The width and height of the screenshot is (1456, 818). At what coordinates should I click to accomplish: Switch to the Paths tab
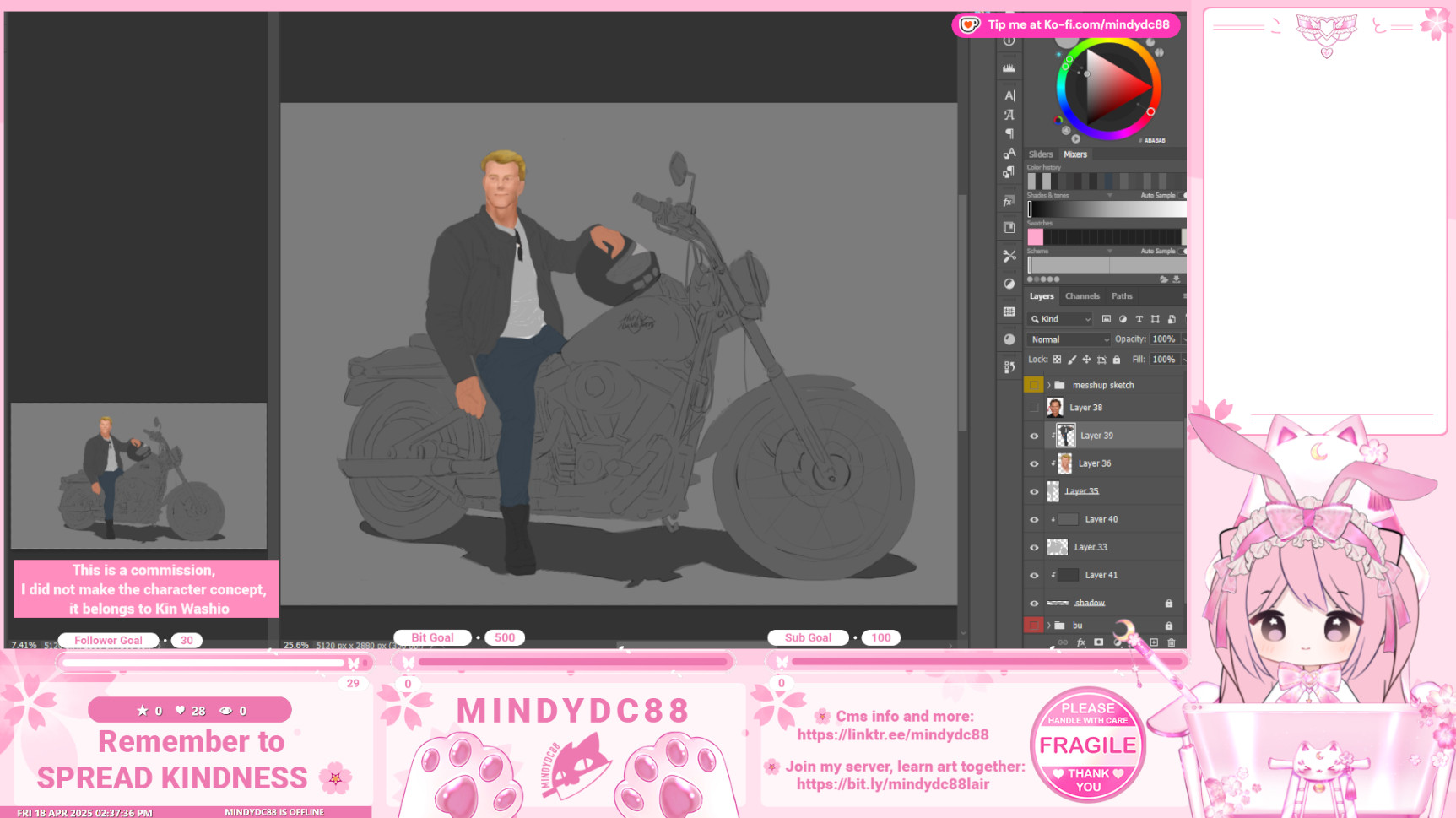tap(1122, 296)
